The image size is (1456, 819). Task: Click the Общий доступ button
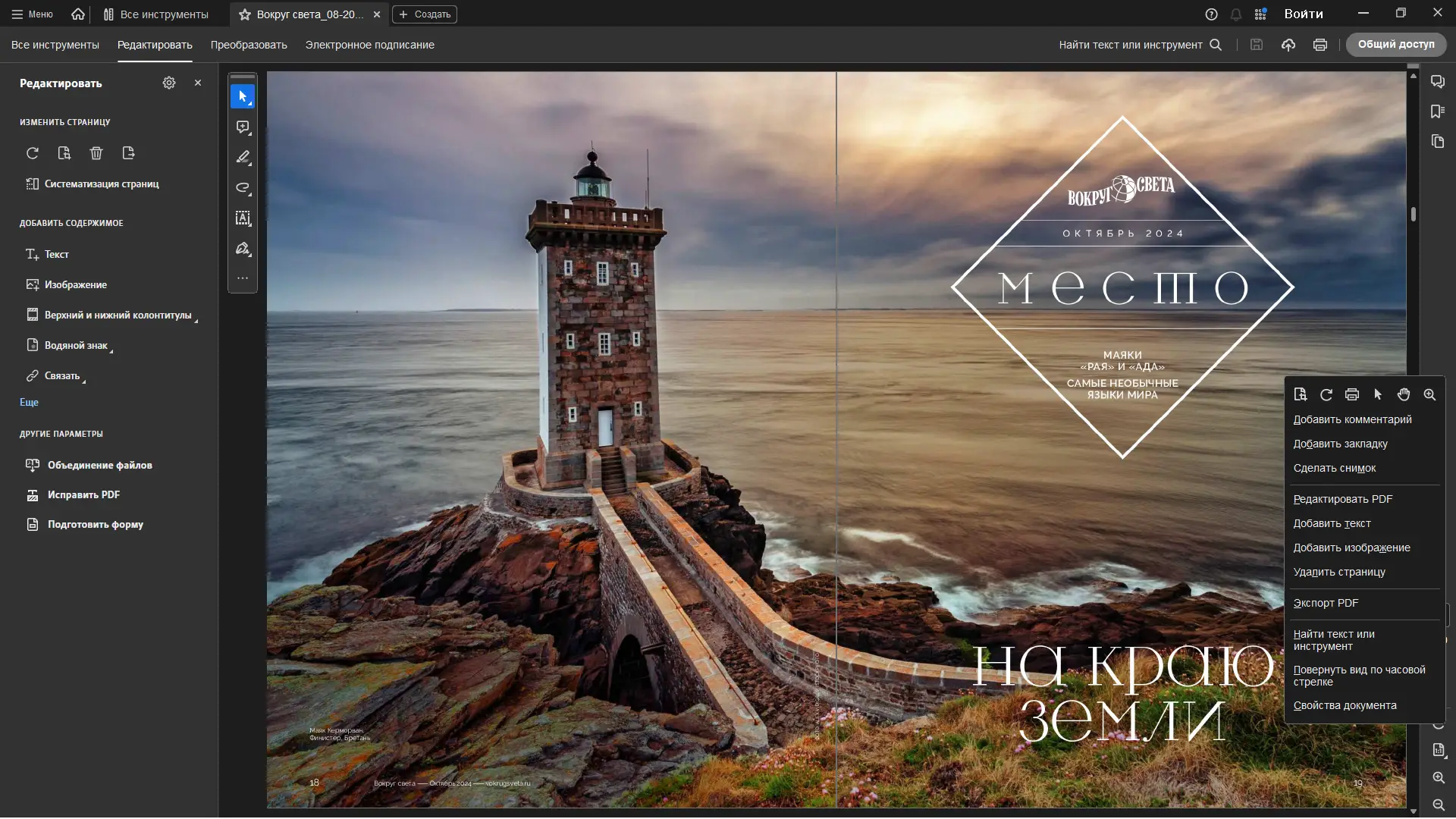coord(1396,45)
